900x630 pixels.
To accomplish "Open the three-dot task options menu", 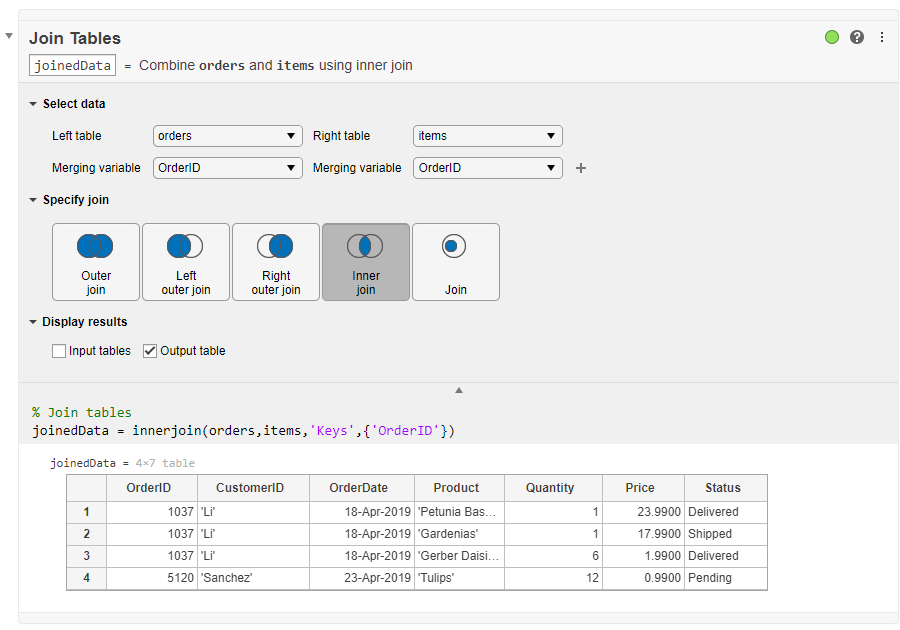I will [882, 37].
